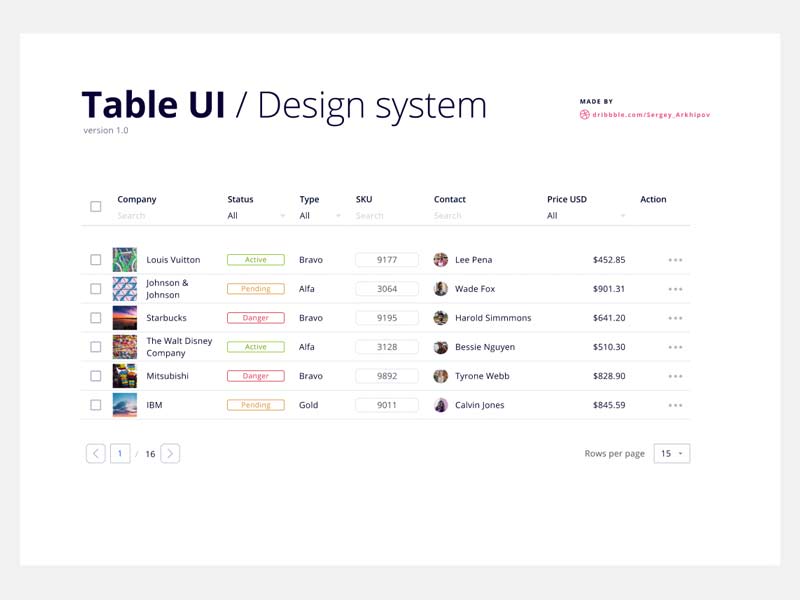800x600 pixels.
Task: Select The Walt Disney Company row checkbox
Action: 95,347
